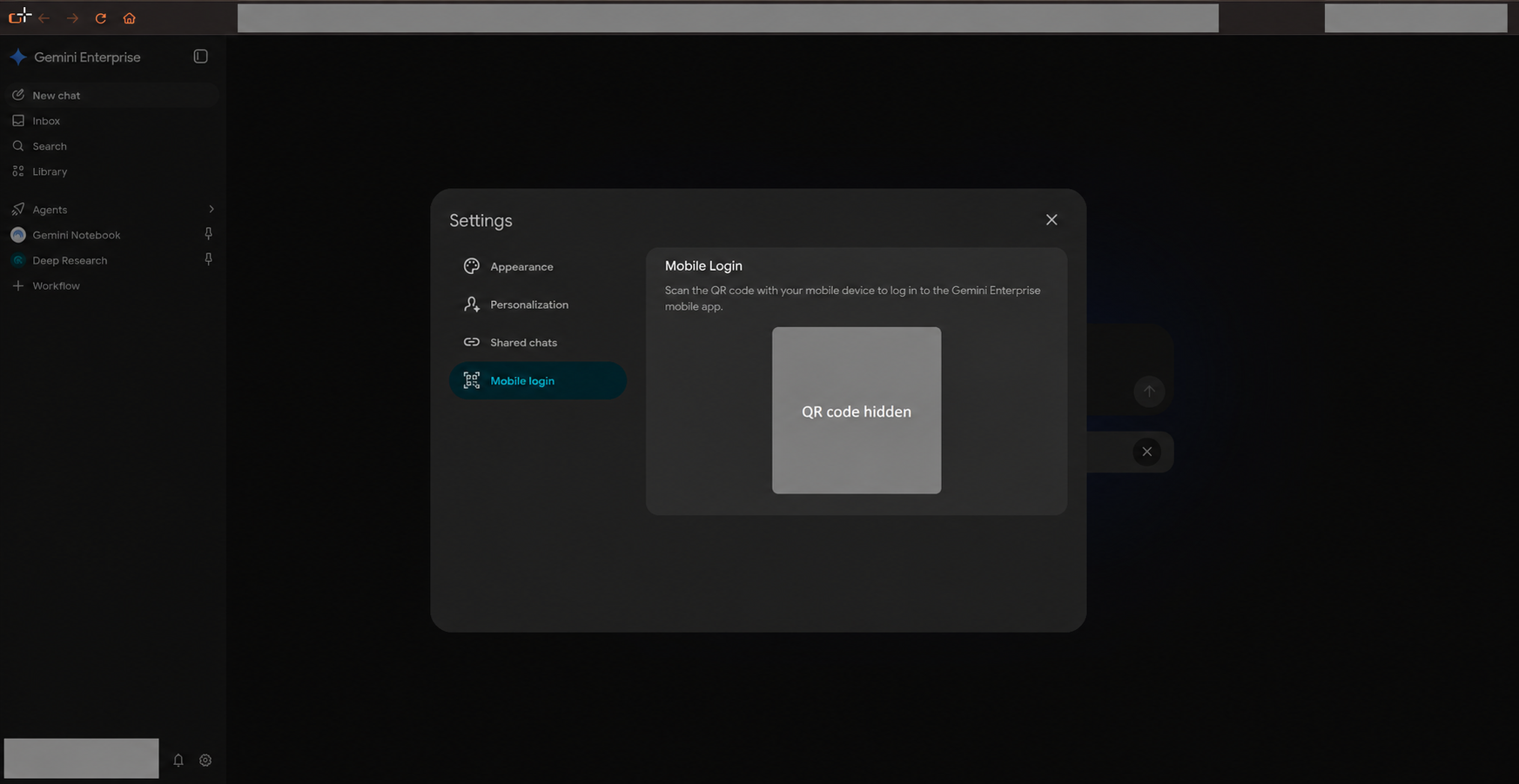Unpin Deep Research with pin icon
This screenshot has width=1519, height=784.
(208, 259)
